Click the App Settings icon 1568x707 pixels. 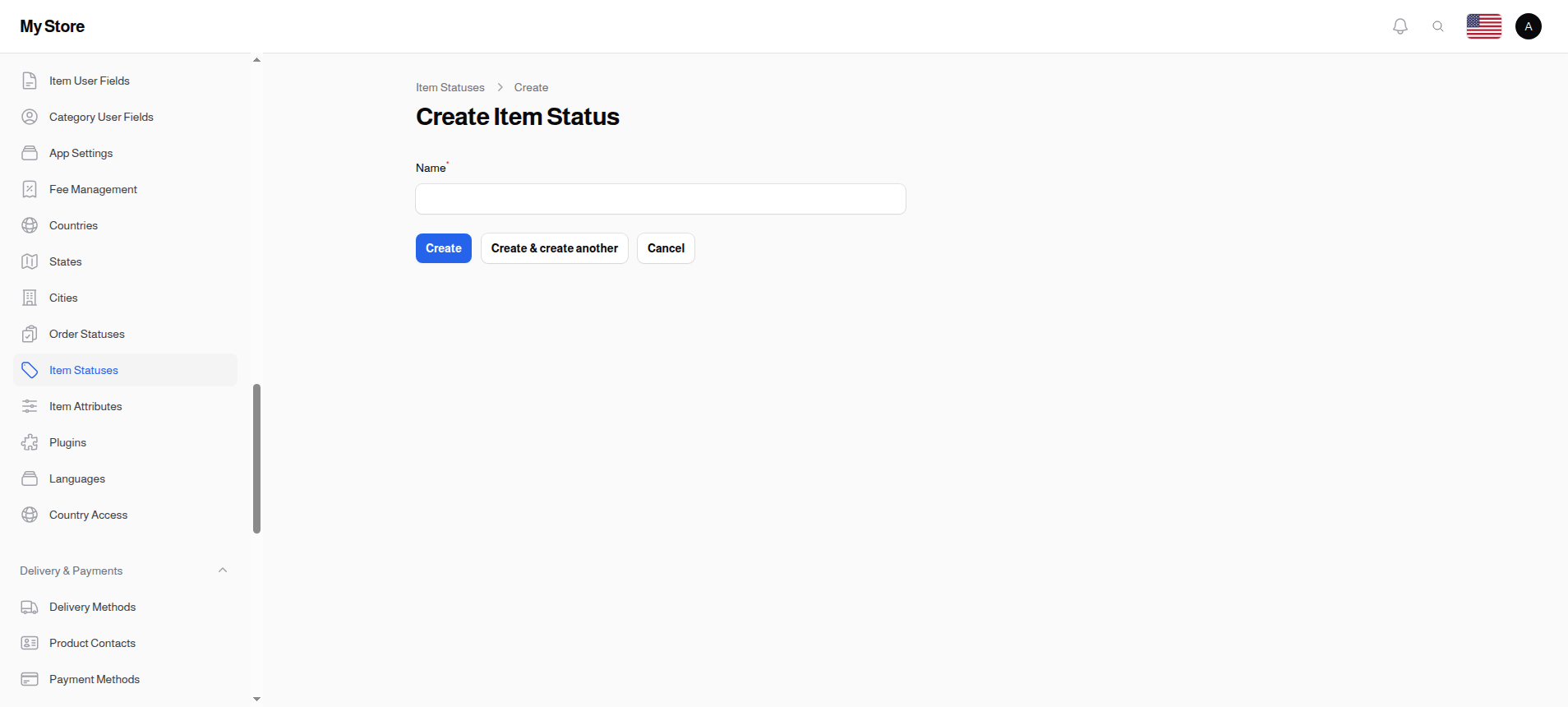[30, 153]
